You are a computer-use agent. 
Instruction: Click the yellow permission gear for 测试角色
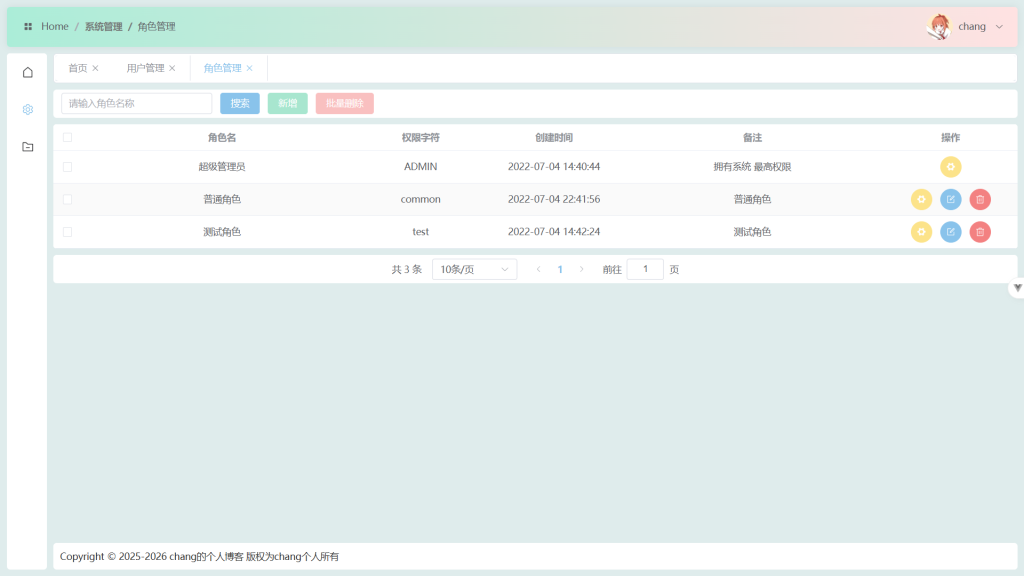(921, 232)
